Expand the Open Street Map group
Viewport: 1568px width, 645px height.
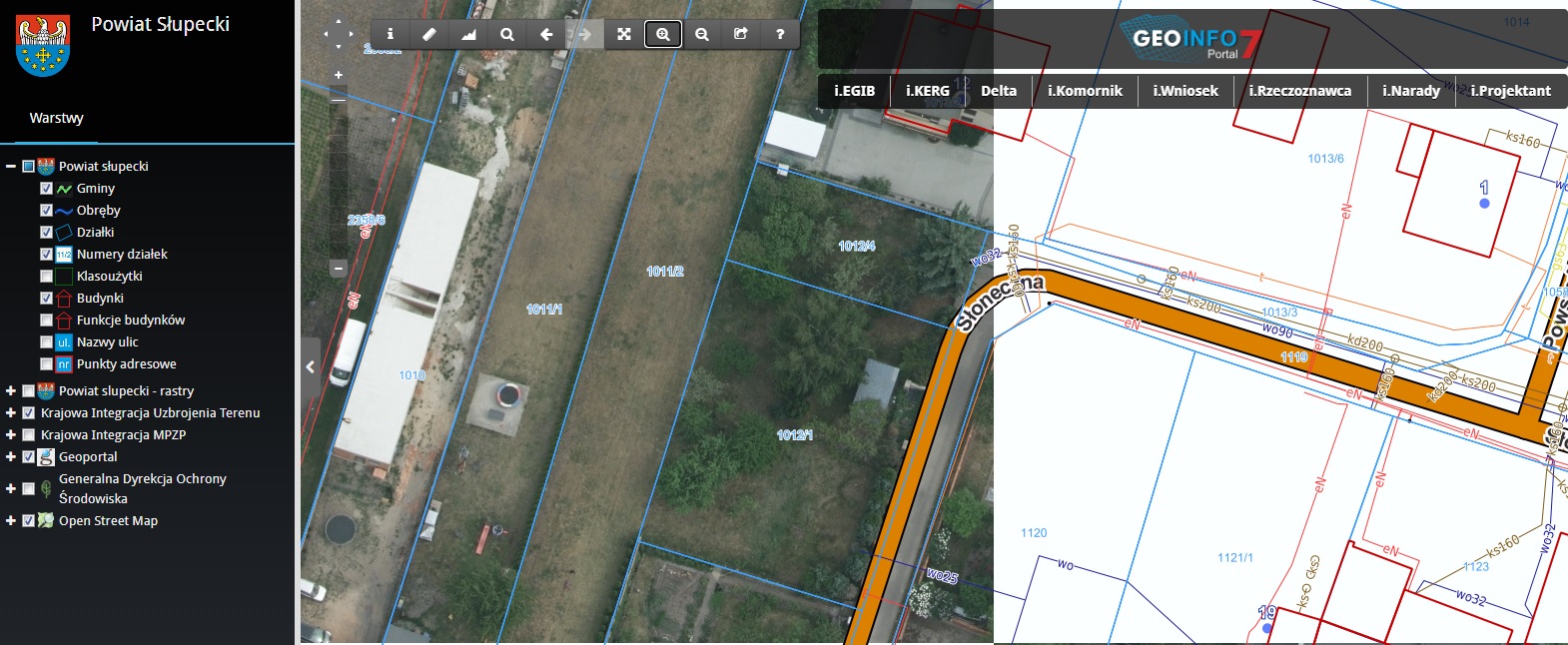coord(11,521)
